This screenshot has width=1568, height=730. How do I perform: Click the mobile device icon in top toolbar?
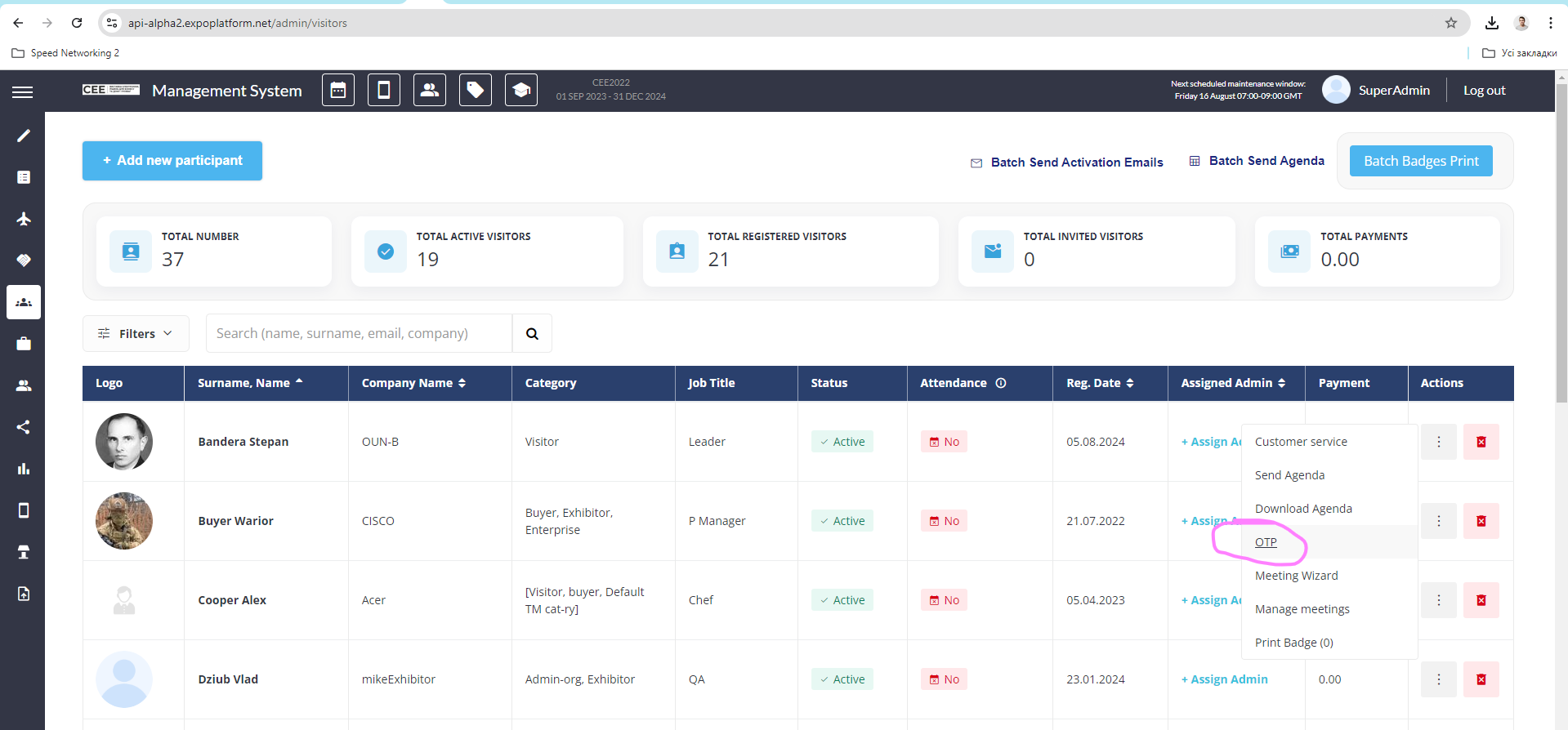point(384,91)
